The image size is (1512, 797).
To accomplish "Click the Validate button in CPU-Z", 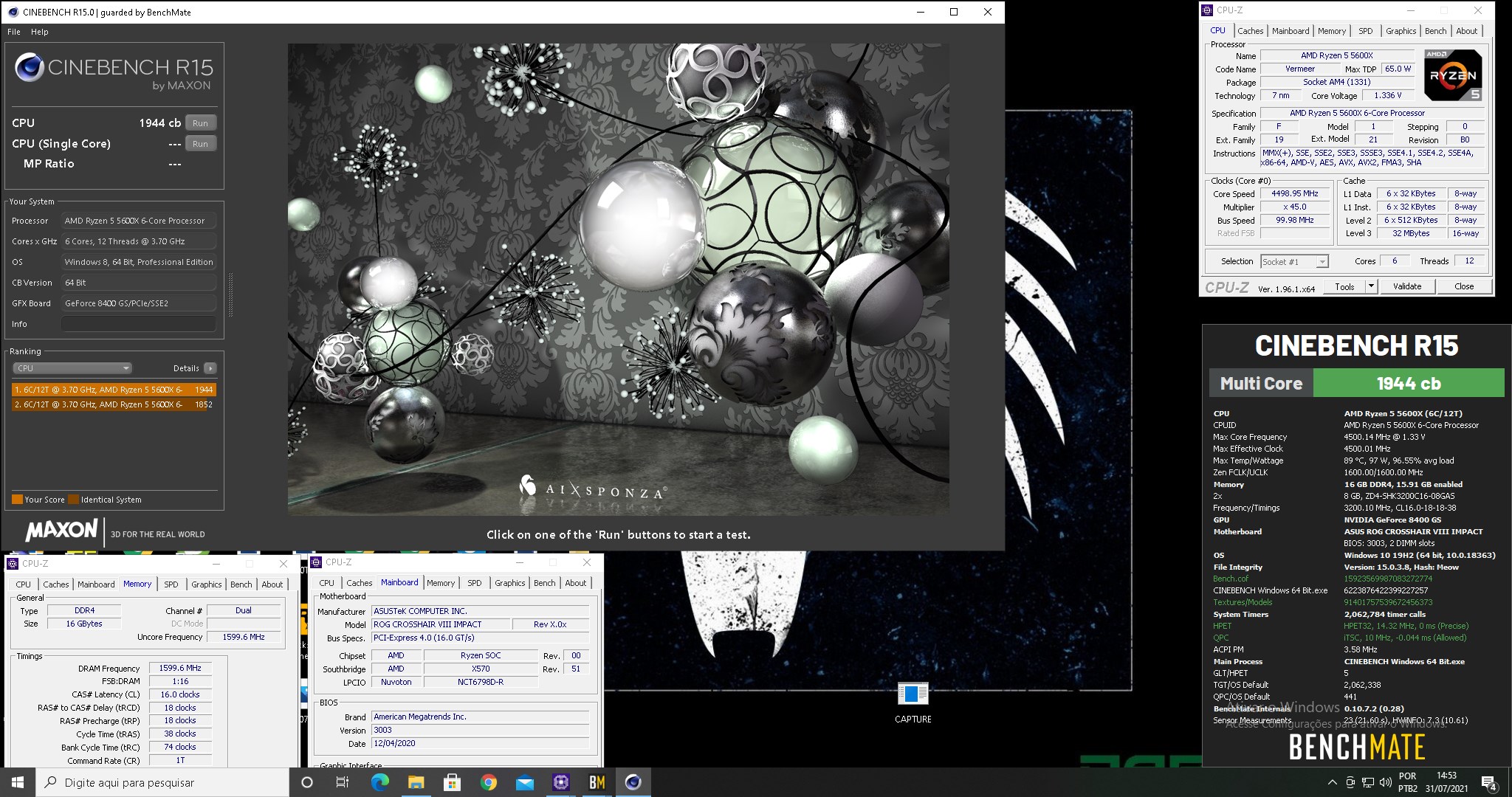I will (x=1406, y=286).
